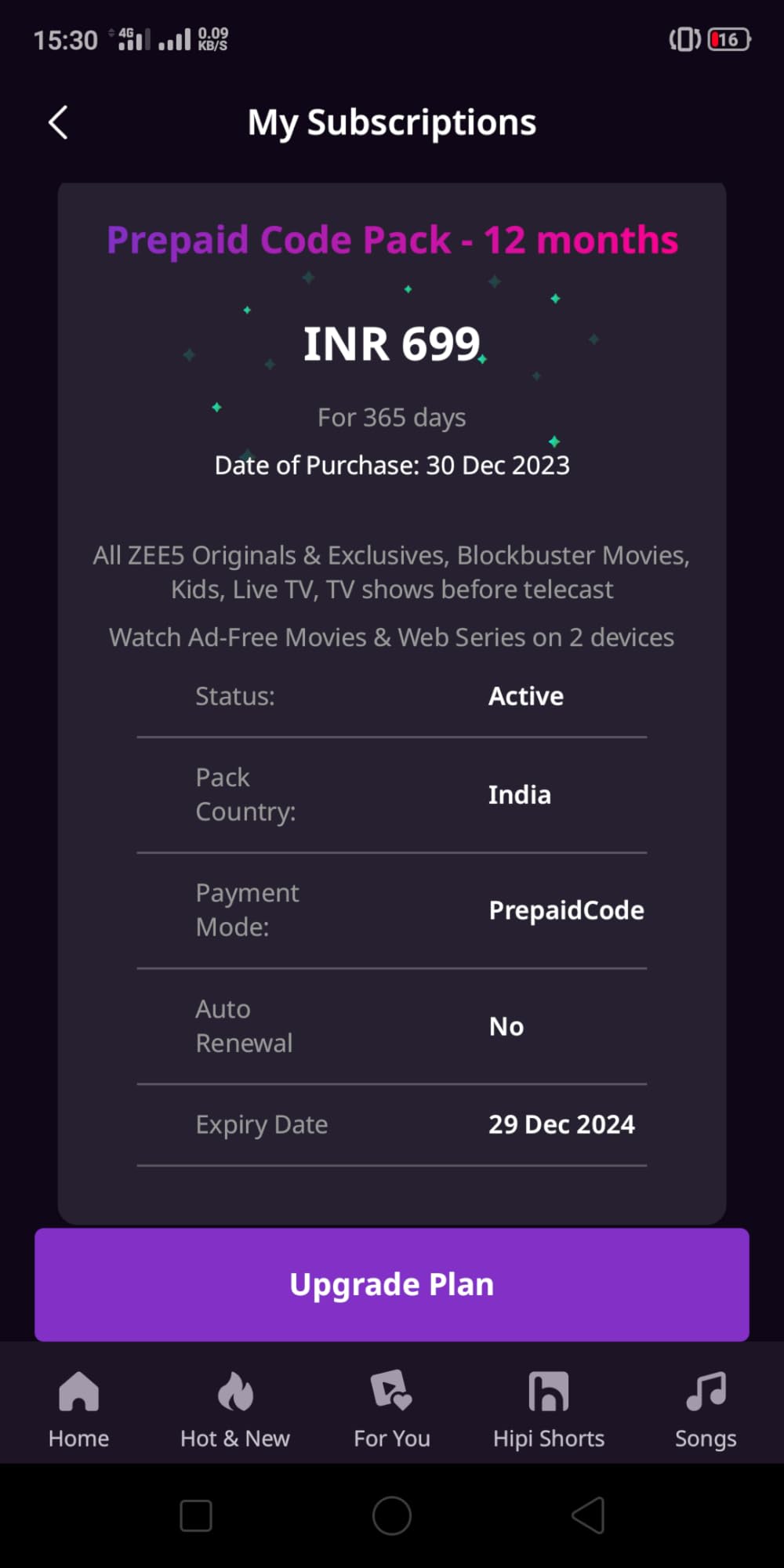Select the Active status text
This screenshot has width=784, height=1568.
[526, 695]
